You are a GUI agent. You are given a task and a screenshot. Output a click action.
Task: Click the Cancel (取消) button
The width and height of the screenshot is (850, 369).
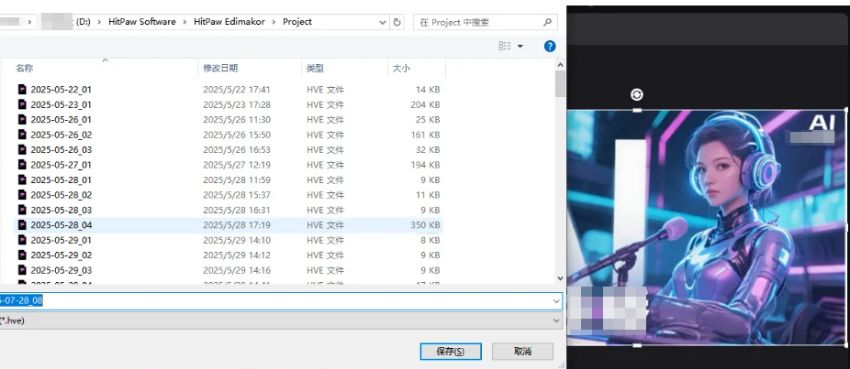click(x=523, y=351)
